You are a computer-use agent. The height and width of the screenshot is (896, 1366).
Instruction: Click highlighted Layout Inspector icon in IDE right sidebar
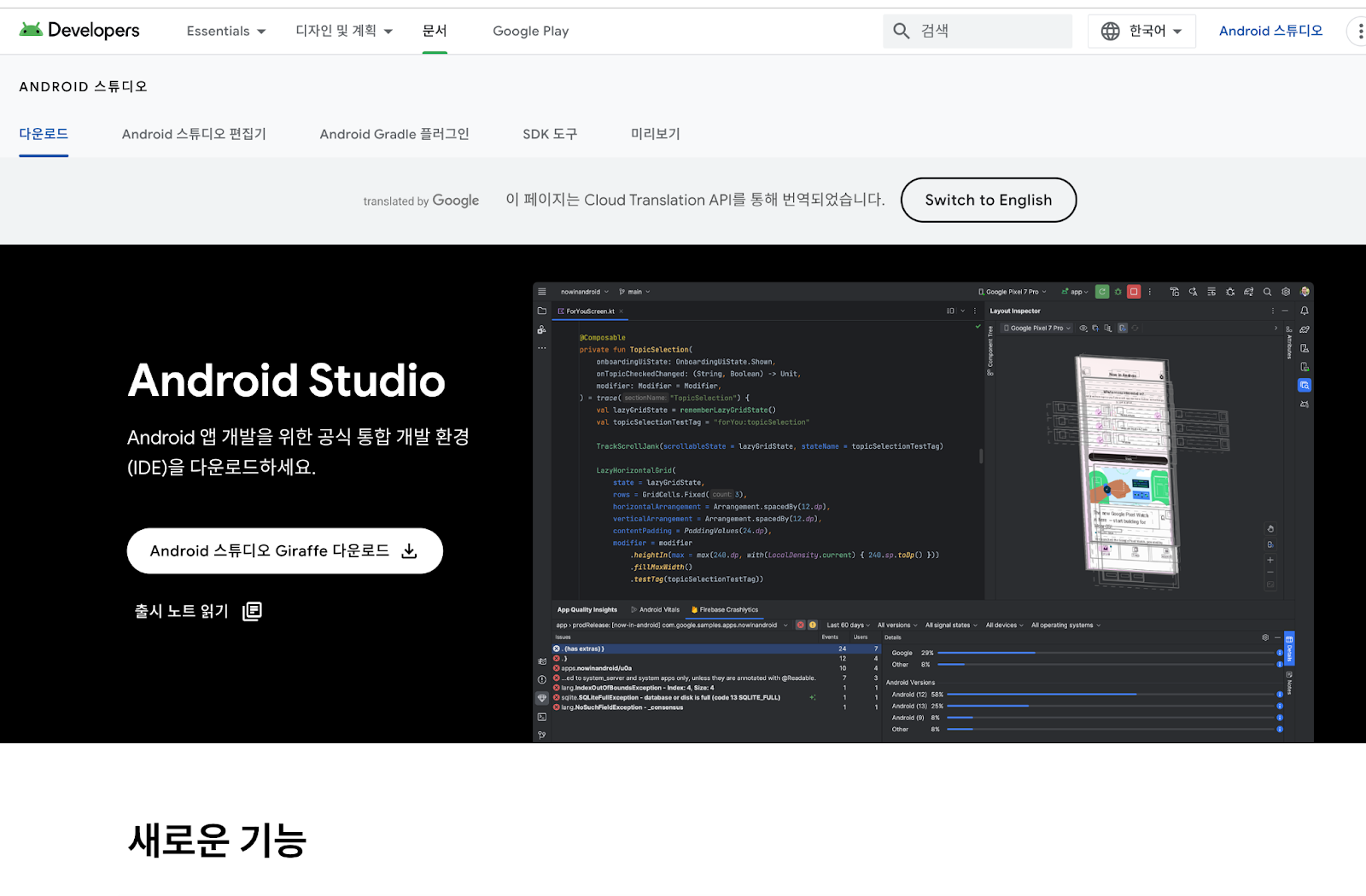pos(1305,386)
